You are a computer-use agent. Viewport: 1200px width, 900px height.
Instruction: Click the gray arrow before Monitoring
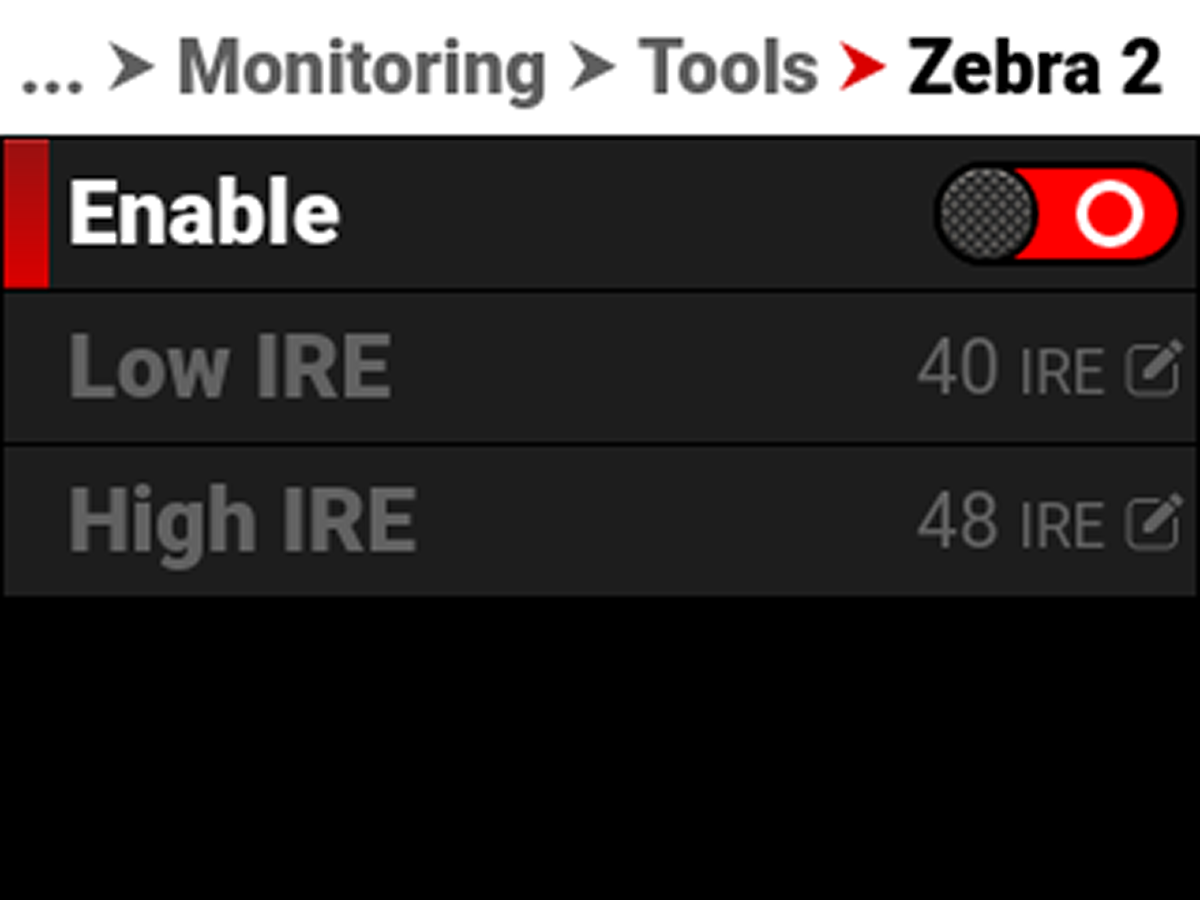pos(131,68)
